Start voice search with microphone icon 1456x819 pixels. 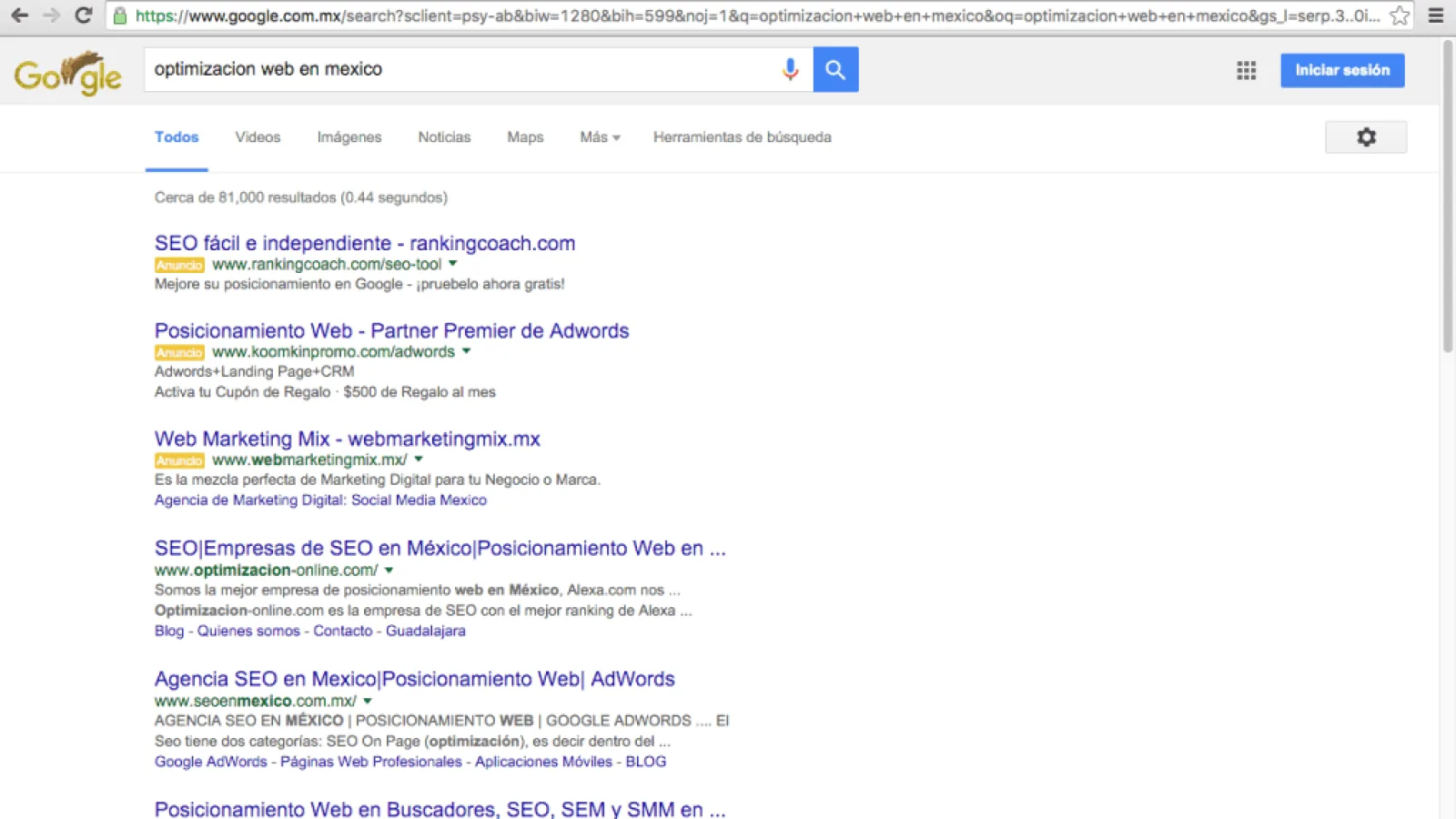coord(790,69)
